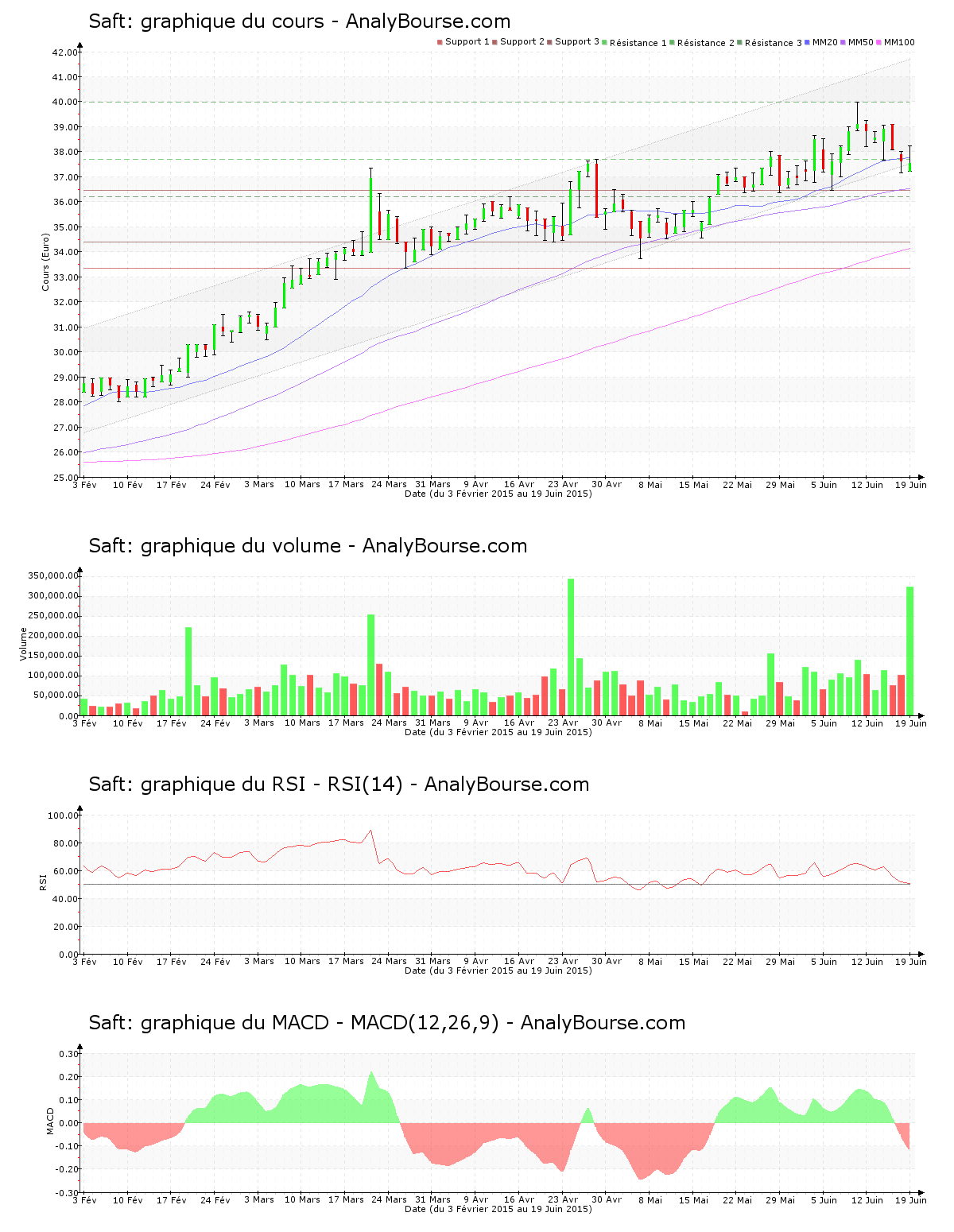The image size is (954, 1232).
Task: Click the MACD(12,26,9) chart title
Action: pos(386,1023)
